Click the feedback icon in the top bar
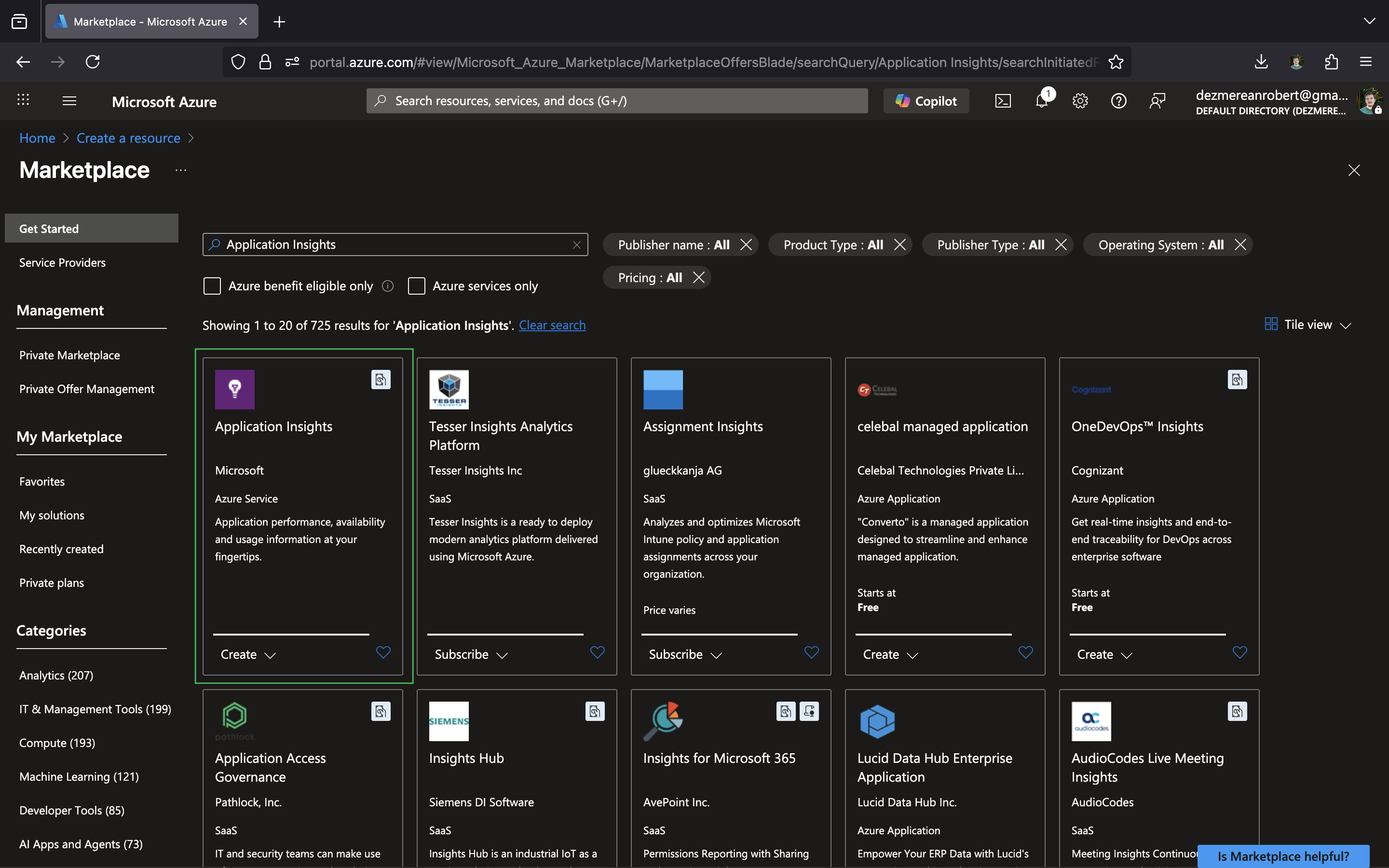1389x868 pixels. tap(1157, 100)
